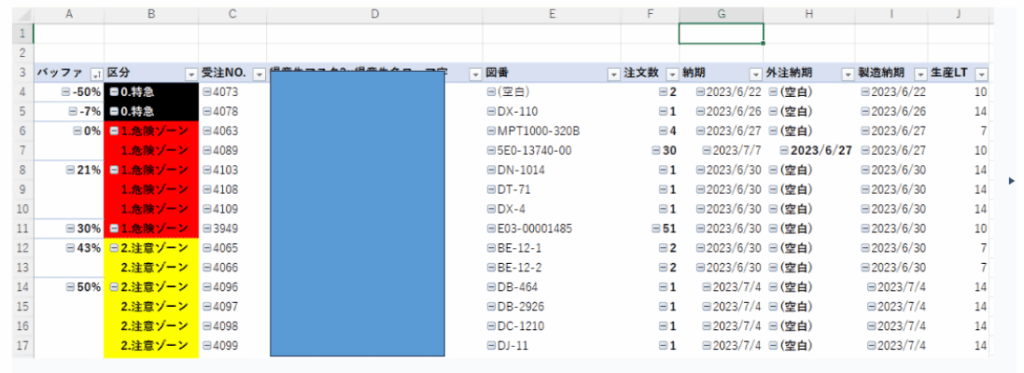Select row 11 header

(x=23, y=229)
